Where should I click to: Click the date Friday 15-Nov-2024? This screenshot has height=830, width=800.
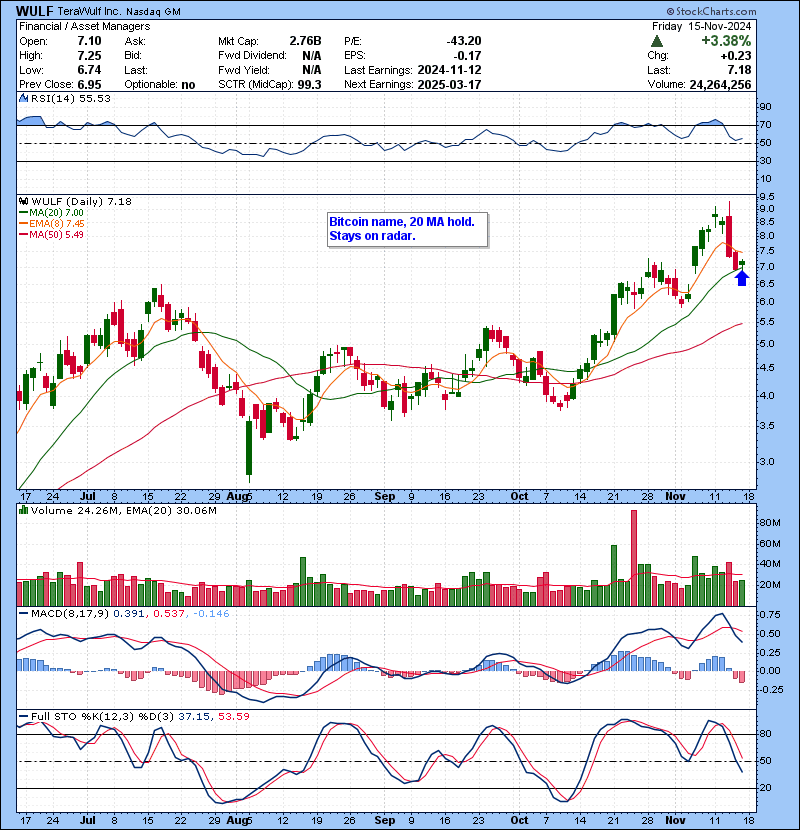(702, 26)
